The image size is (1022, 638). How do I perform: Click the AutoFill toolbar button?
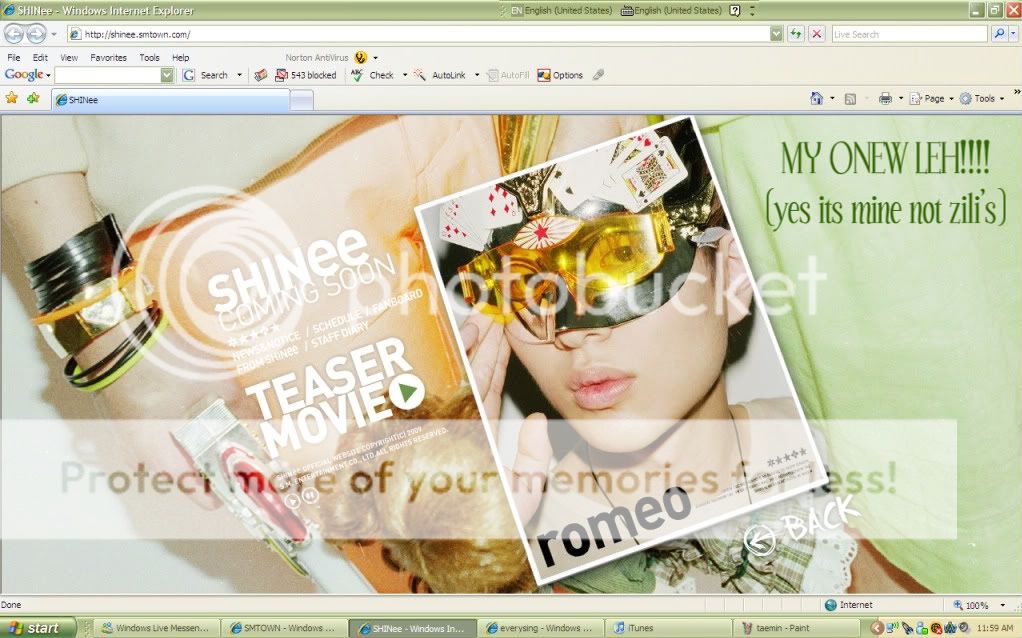508,76
